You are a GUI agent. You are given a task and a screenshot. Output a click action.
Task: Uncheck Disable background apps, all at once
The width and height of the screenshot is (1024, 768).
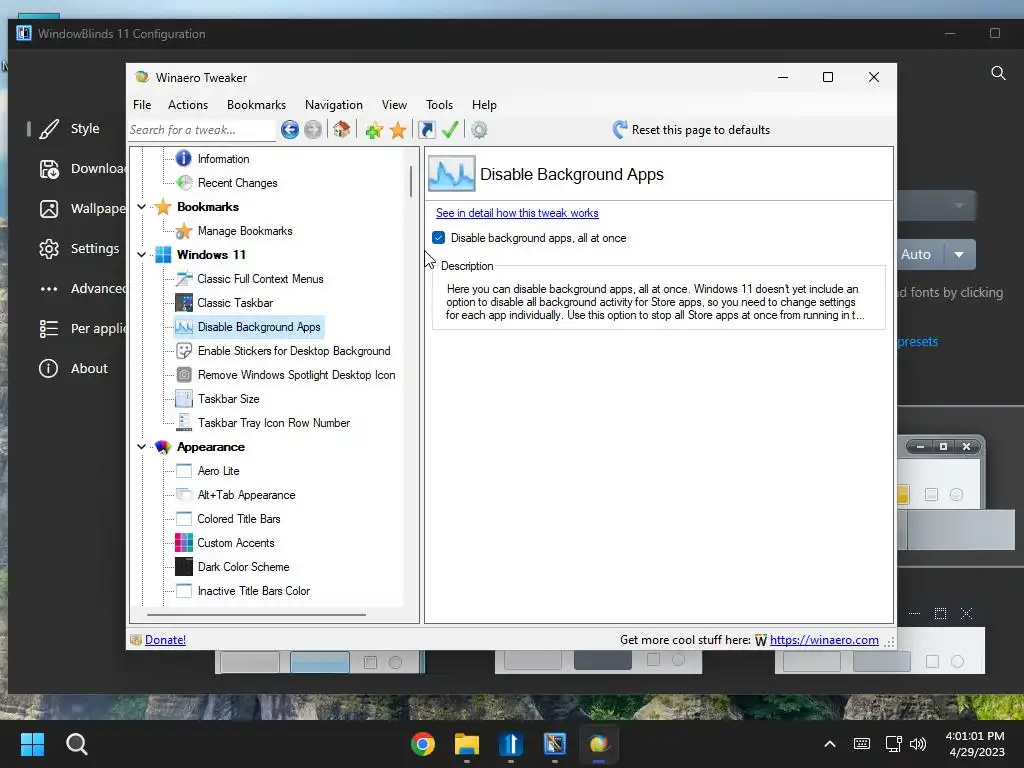point(438,238)
